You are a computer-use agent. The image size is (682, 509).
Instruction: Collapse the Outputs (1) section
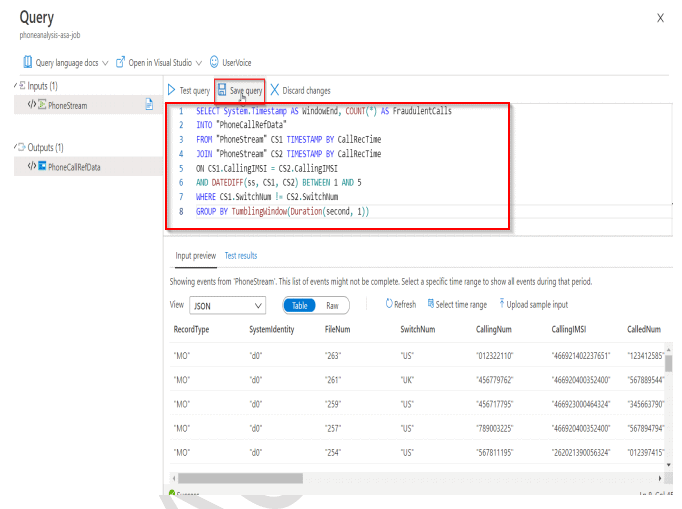[16, 147]
